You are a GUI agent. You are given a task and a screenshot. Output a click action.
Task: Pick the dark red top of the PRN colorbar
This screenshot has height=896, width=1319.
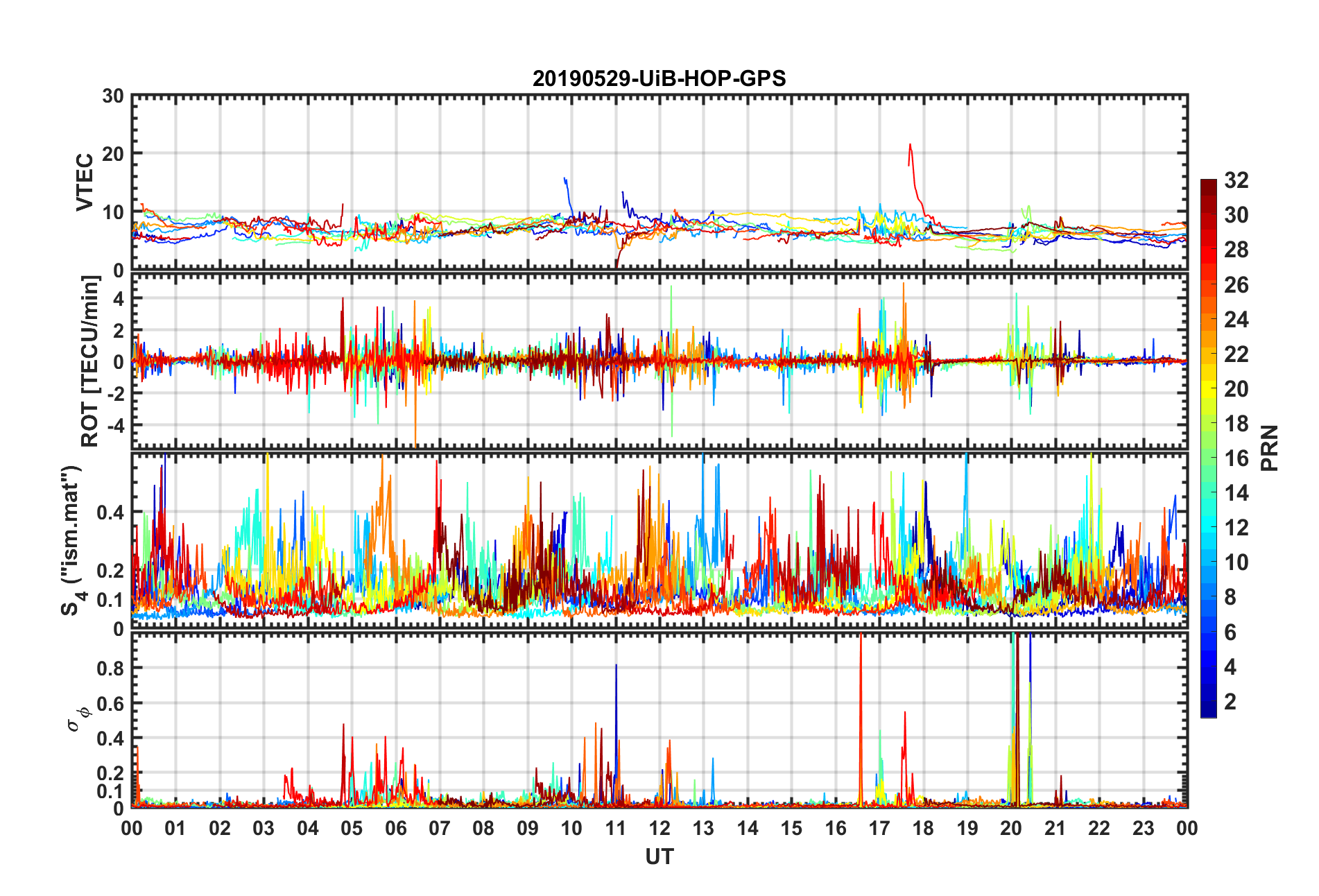pyautogui.click(x=1208, y=184)
